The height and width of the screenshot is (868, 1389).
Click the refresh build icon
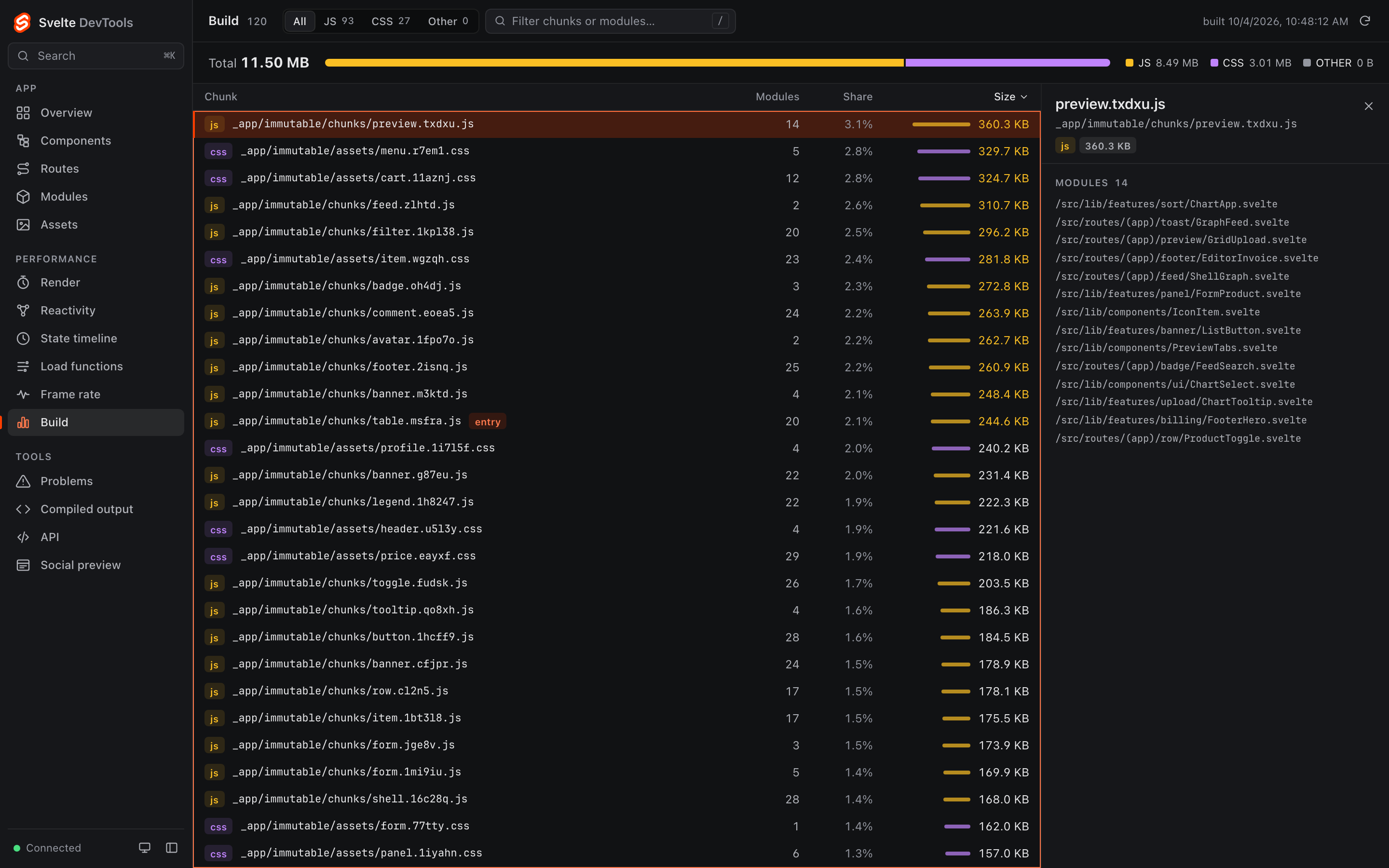[x=1365, y=21]
